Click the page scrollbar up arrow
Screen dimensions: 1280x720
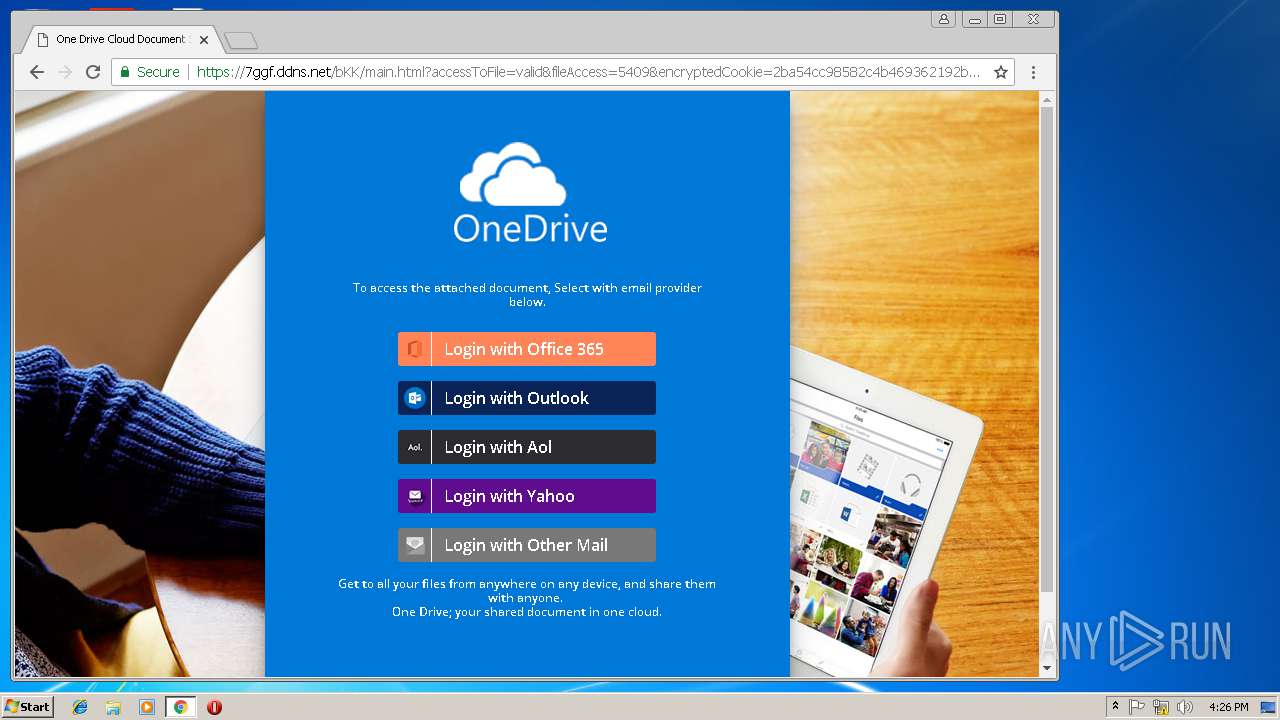[1047, 100]
